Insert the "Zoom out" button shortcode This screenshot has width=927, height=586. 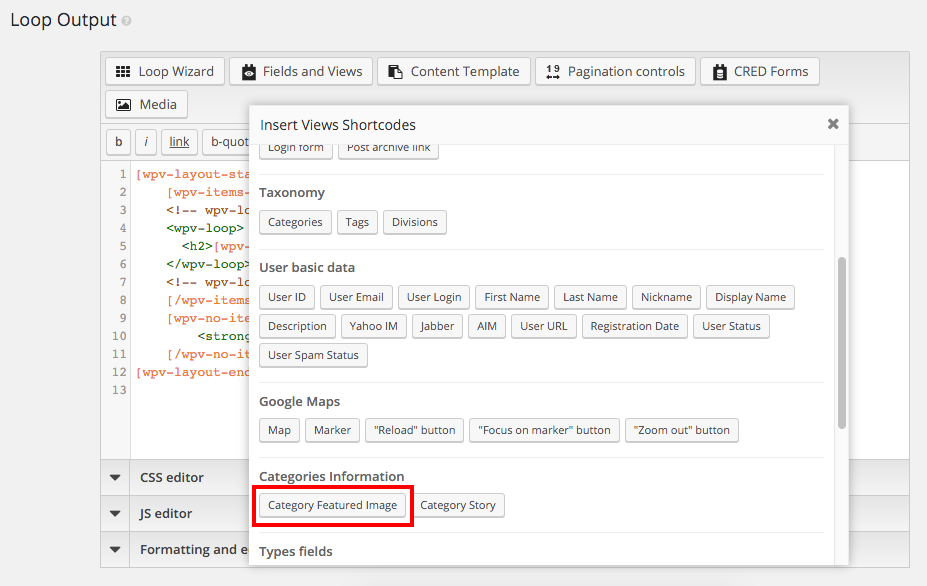(x=682, y=430)
